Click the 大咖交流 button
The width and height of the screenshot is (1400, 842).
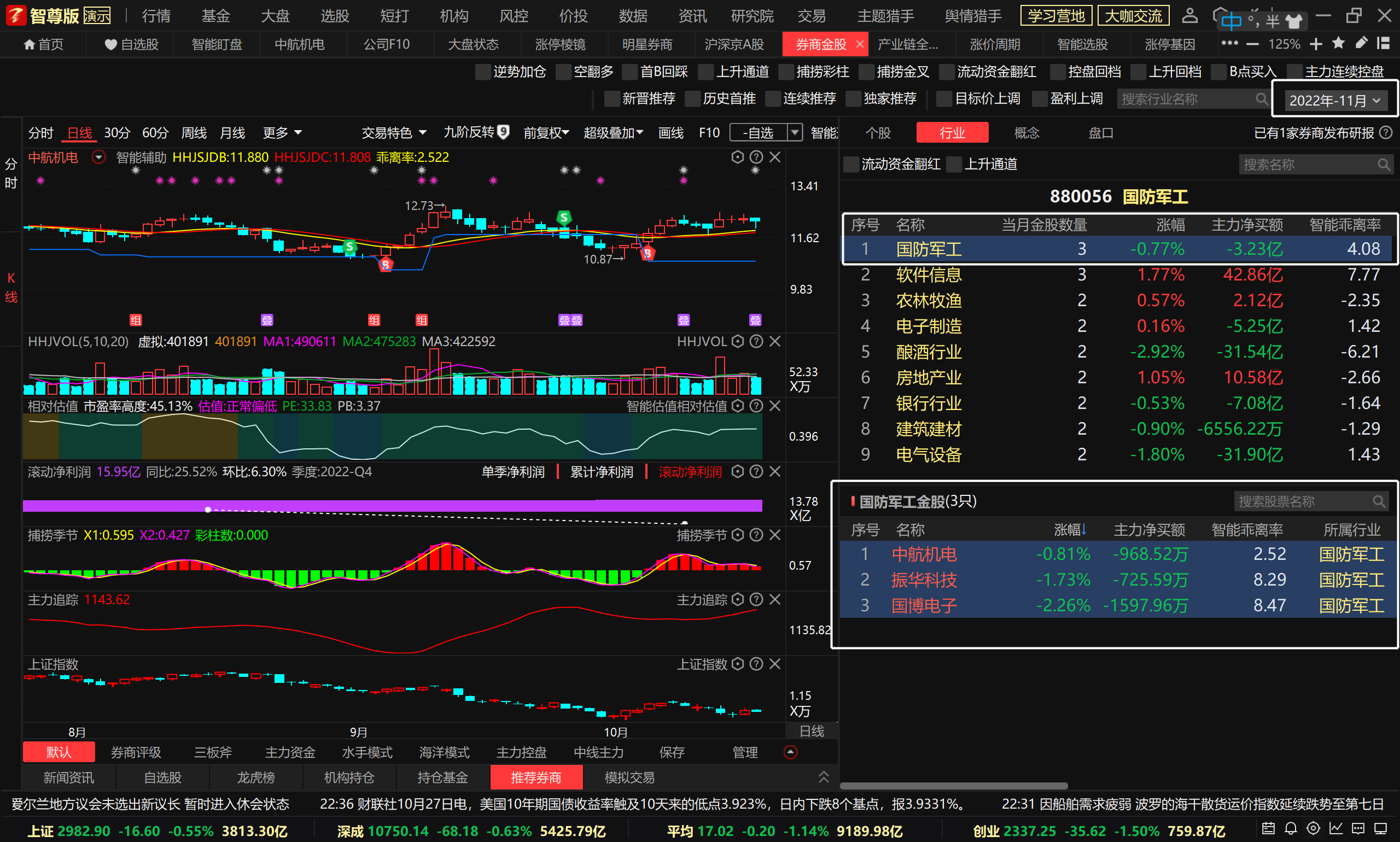[x=1133, y=16]
